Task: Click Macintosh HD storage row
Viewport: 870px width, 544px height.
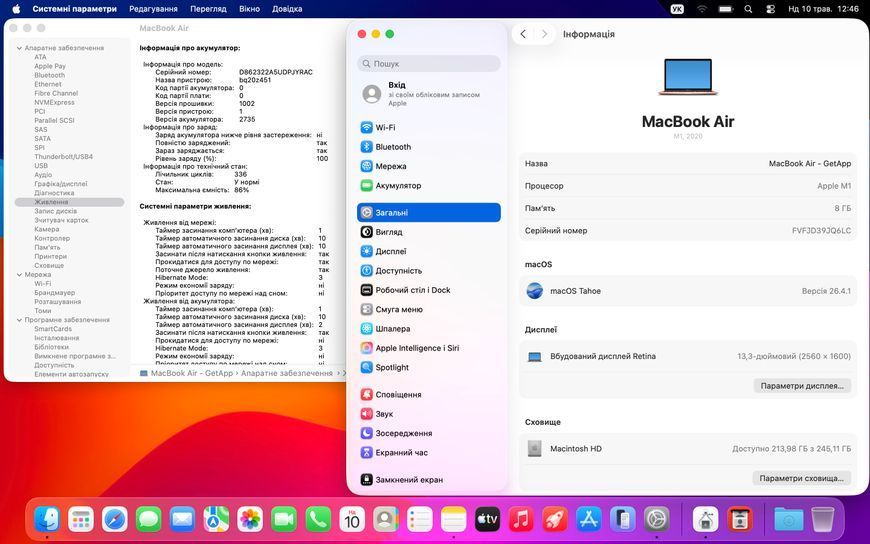Action: 687,449
